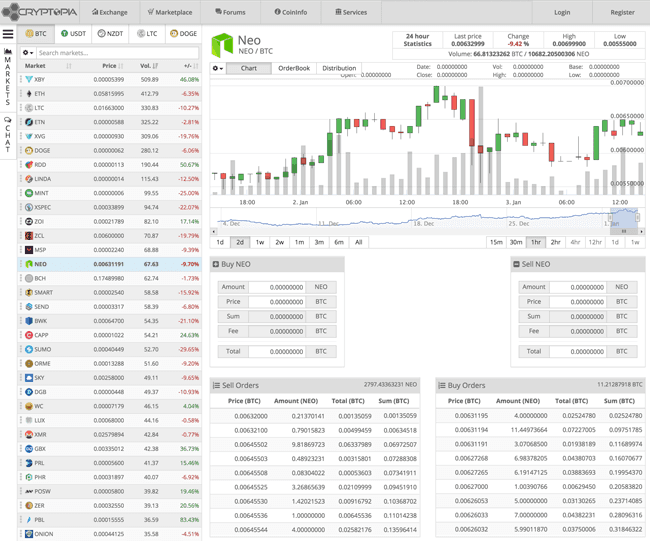The height and width of the screenshot is (541, 650).
Task: Select the NZDT base market tab
Action: point(110,34)
